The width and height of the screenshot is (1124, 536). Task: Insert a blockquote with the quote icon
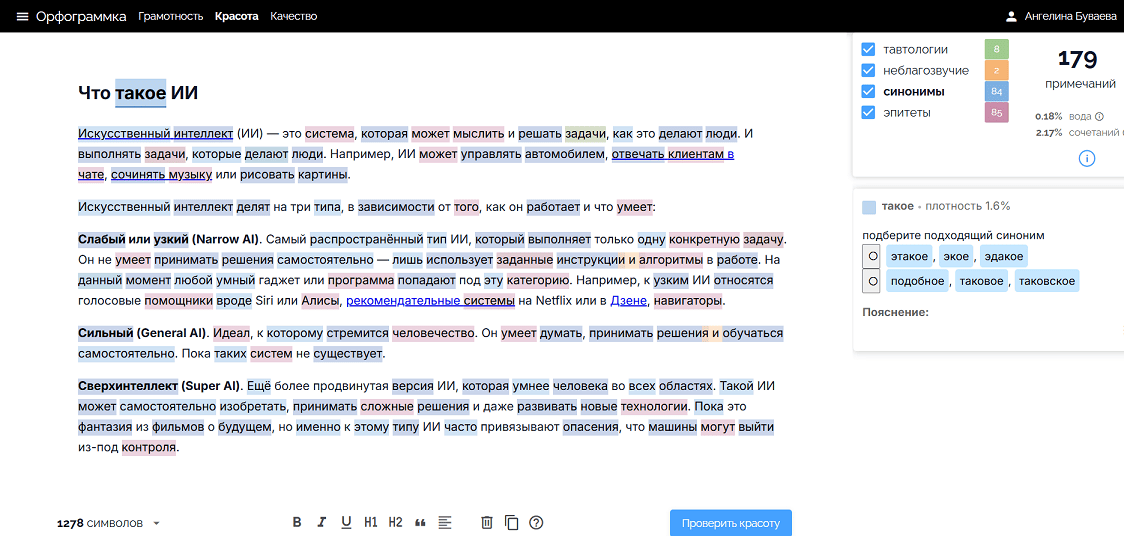point(420,522)
